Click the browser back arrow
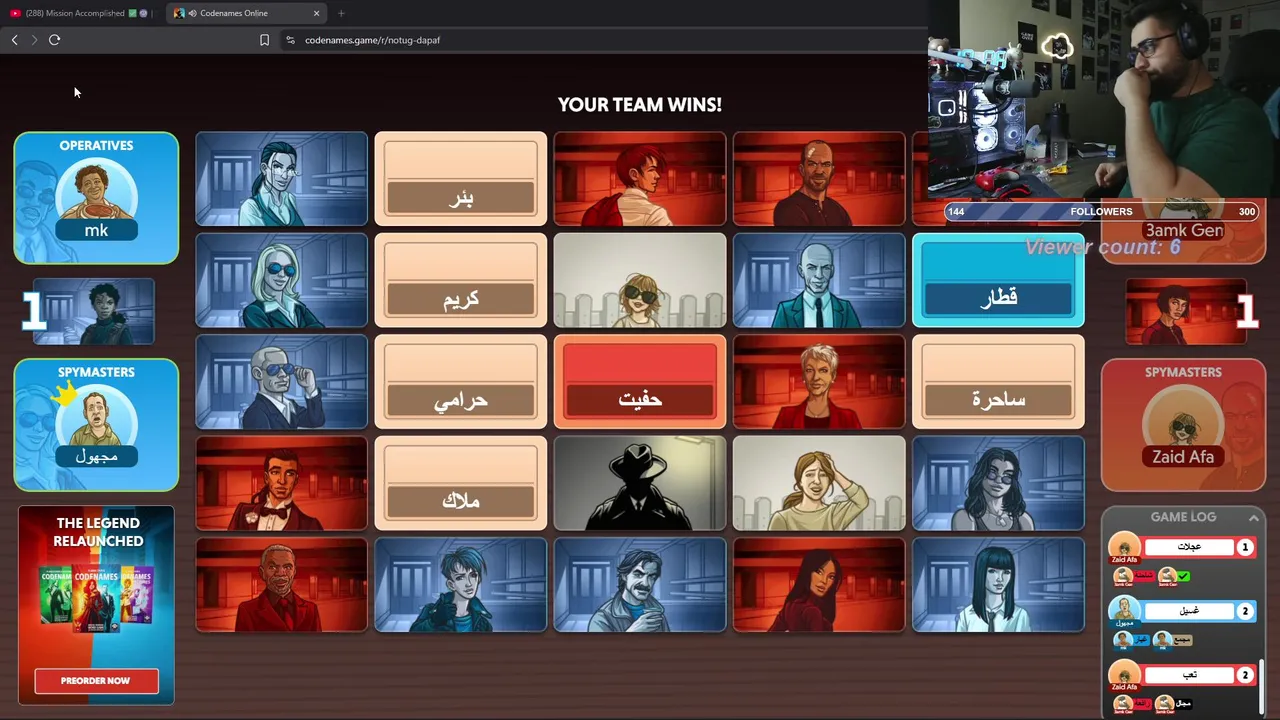 point(15,40)
